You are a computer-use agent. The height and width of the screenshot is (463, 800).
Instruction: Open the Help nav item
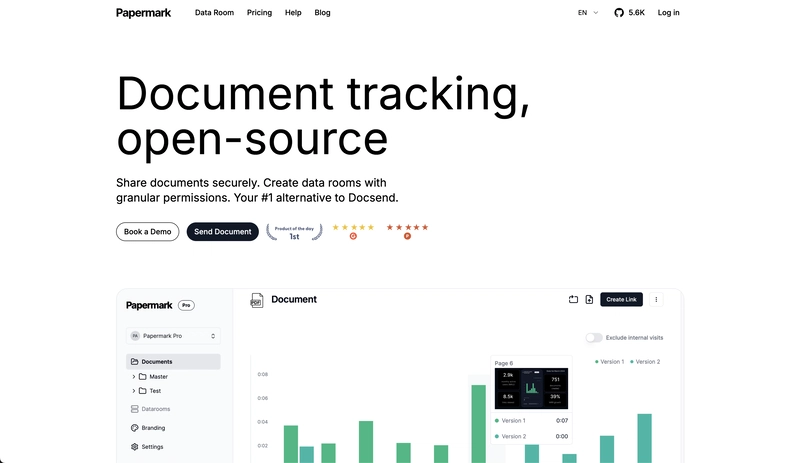click(293, 13)
